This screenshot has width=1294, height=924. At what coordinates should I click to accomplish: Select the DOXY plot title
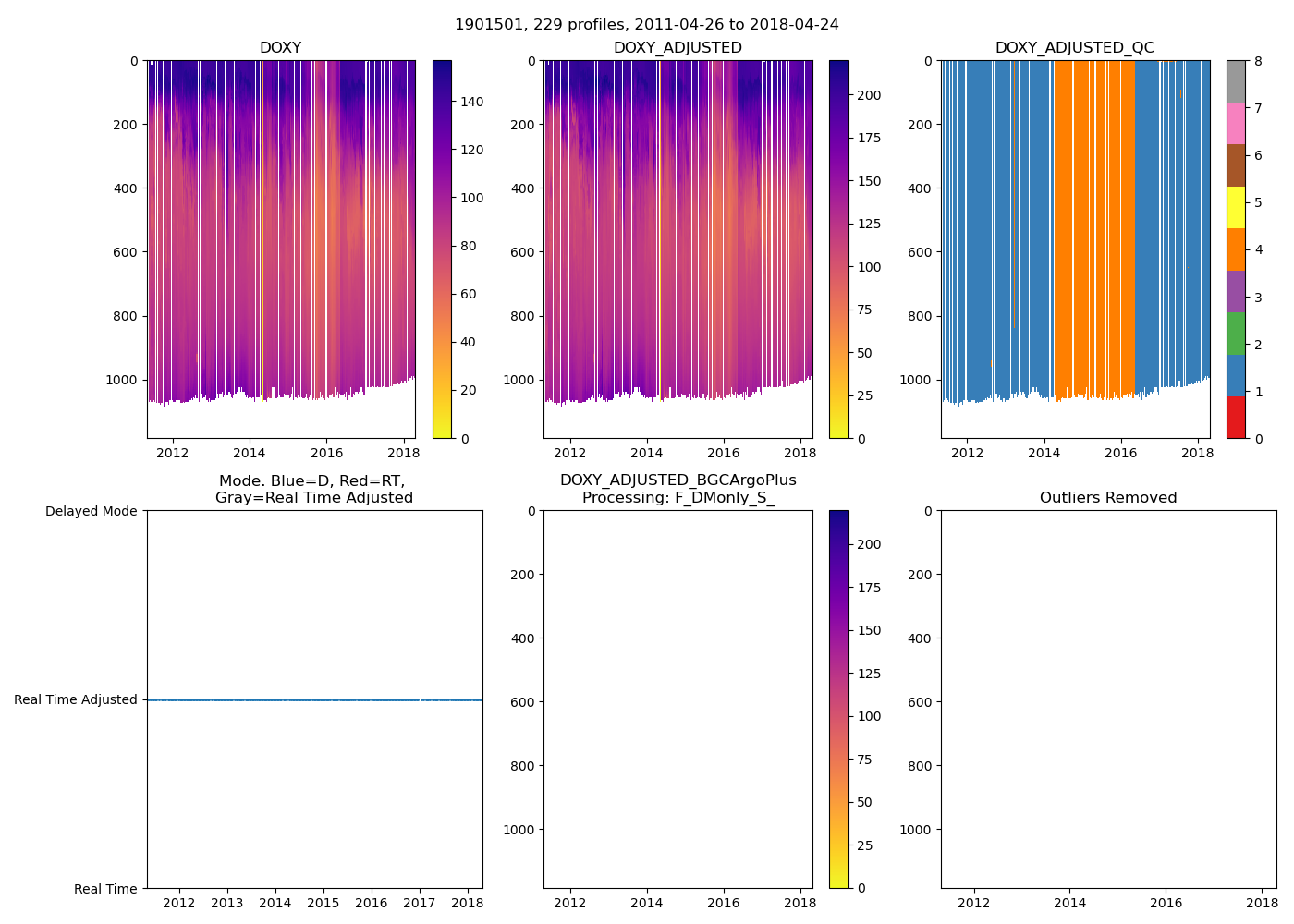tap(280, 47)
